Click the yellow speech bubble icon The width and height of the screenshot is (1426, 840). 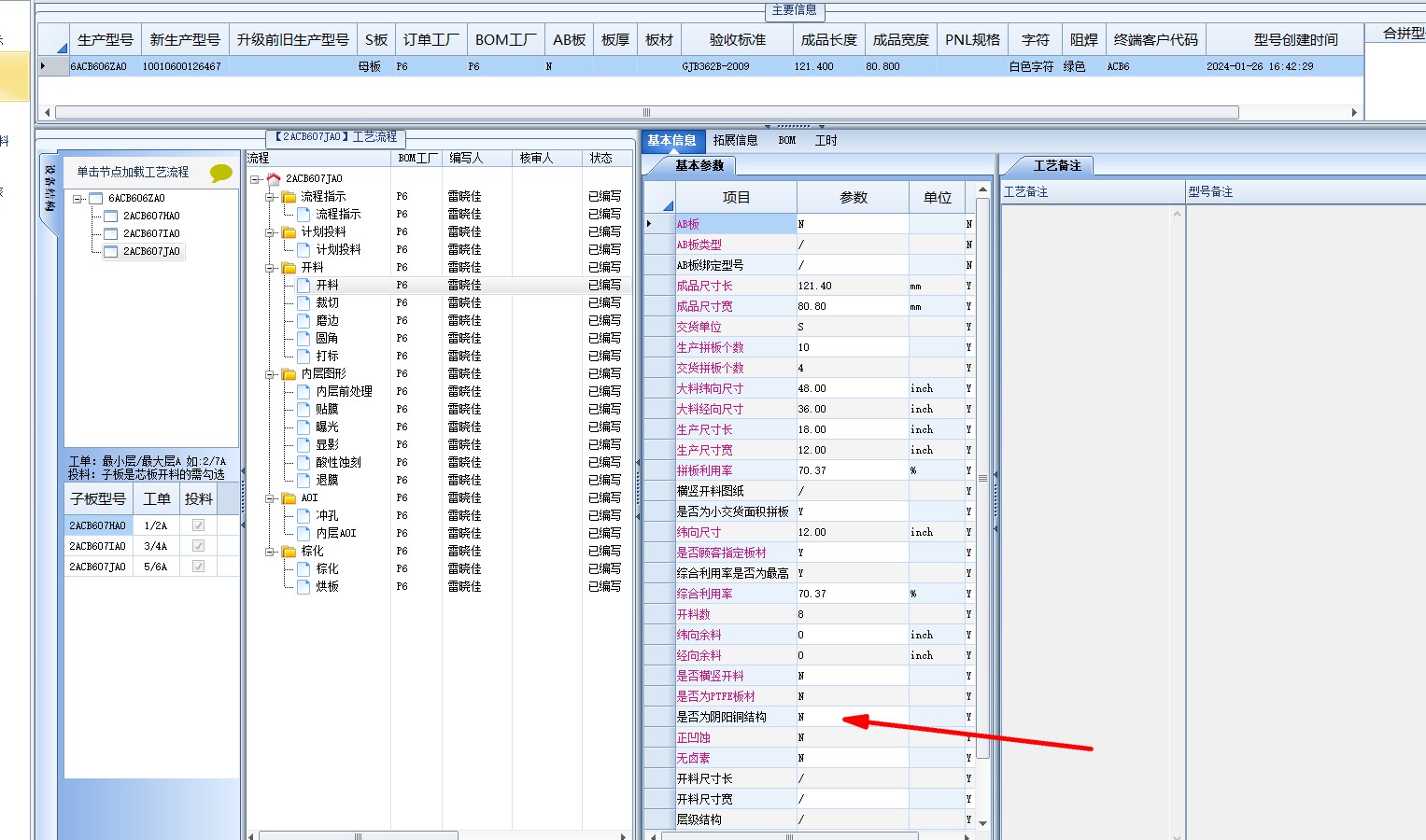[221, 173]
